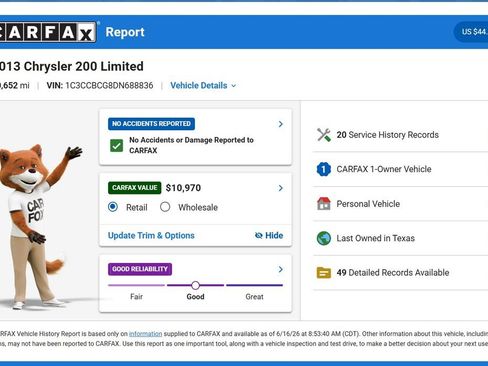Image resolution: width=488 pixels, height=366 pixels.
Task: Select the Wholesale value radio button
Action: pyautogui.click(x=165, y=207)
